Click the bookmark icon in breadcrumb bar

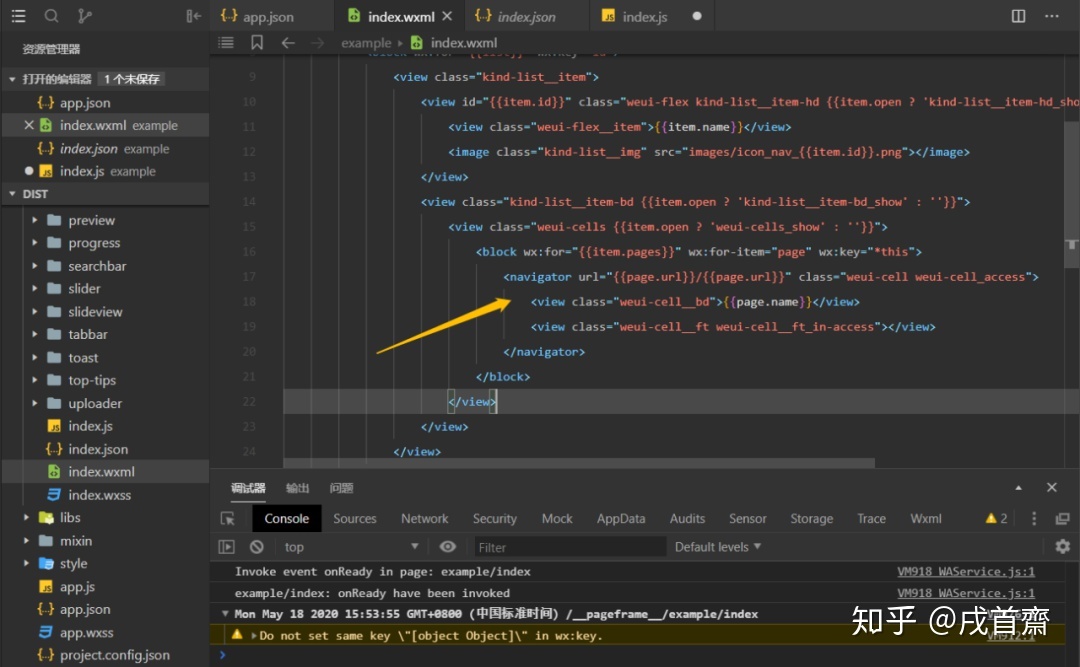[257, 43]
